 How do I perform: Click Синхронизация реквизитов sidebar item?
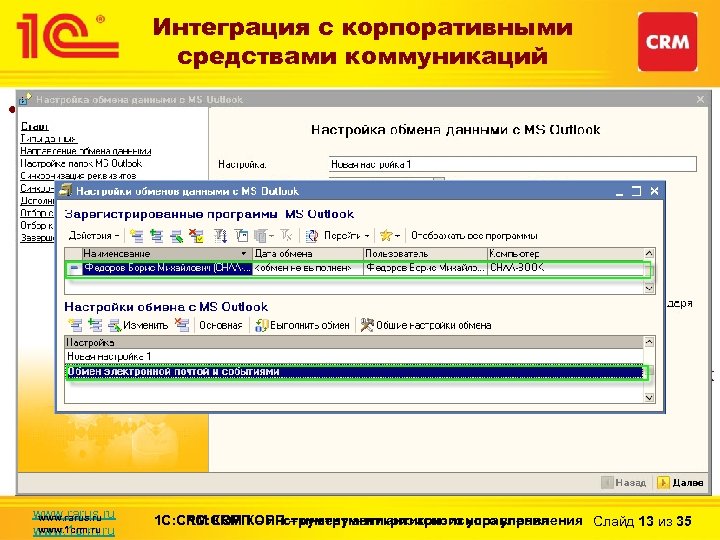[78, 176]
